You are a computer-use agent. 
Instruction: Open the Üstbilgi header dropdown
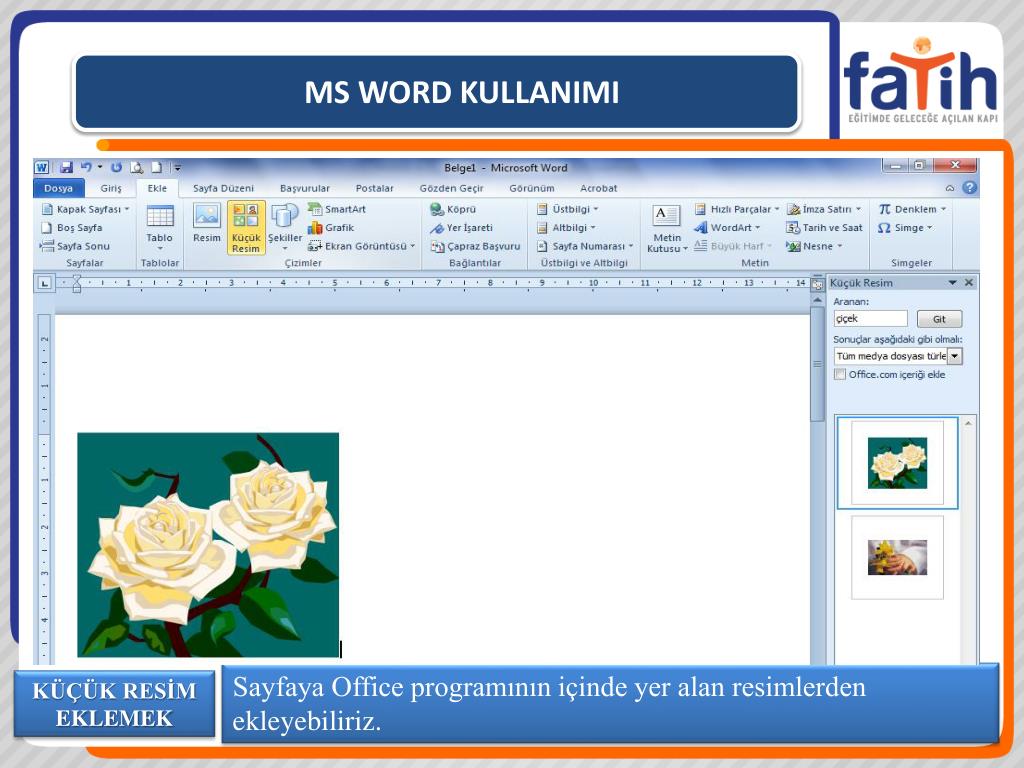click(596, 209)
